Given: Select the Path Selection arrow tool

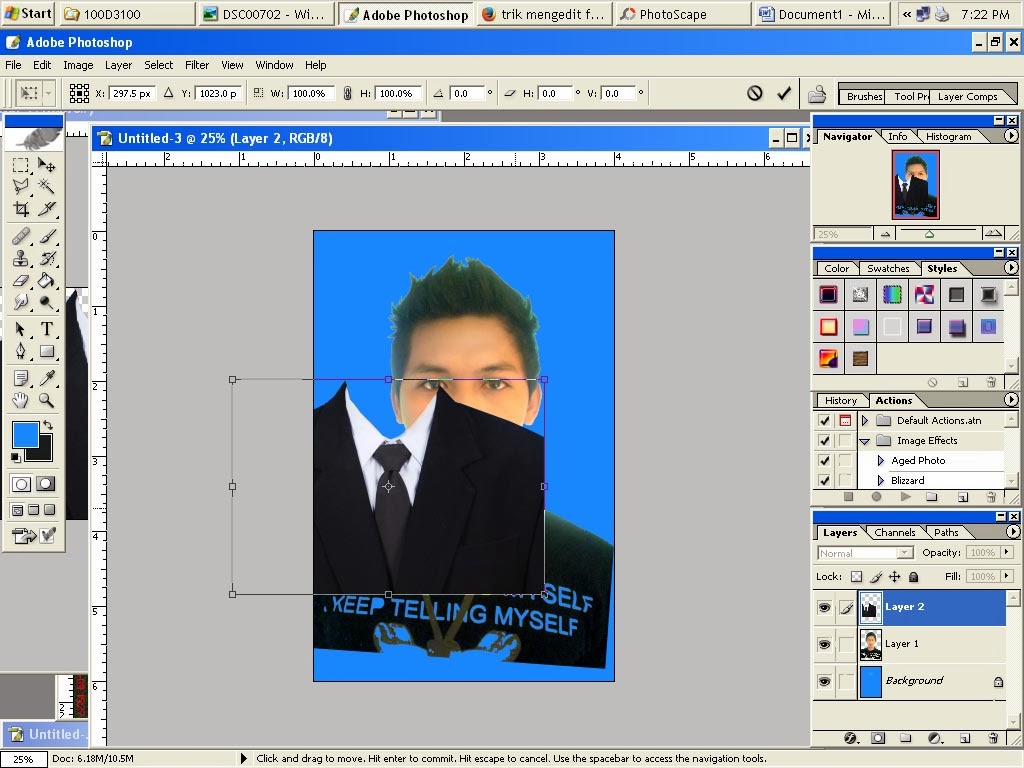Looking at the screenshot, I should tap(21, 329).
